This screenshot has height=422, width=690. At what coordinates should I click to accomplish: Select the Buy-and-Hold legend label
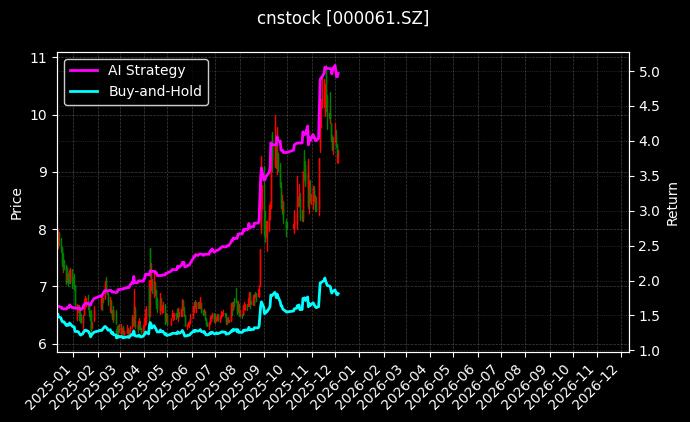[155, 91]
